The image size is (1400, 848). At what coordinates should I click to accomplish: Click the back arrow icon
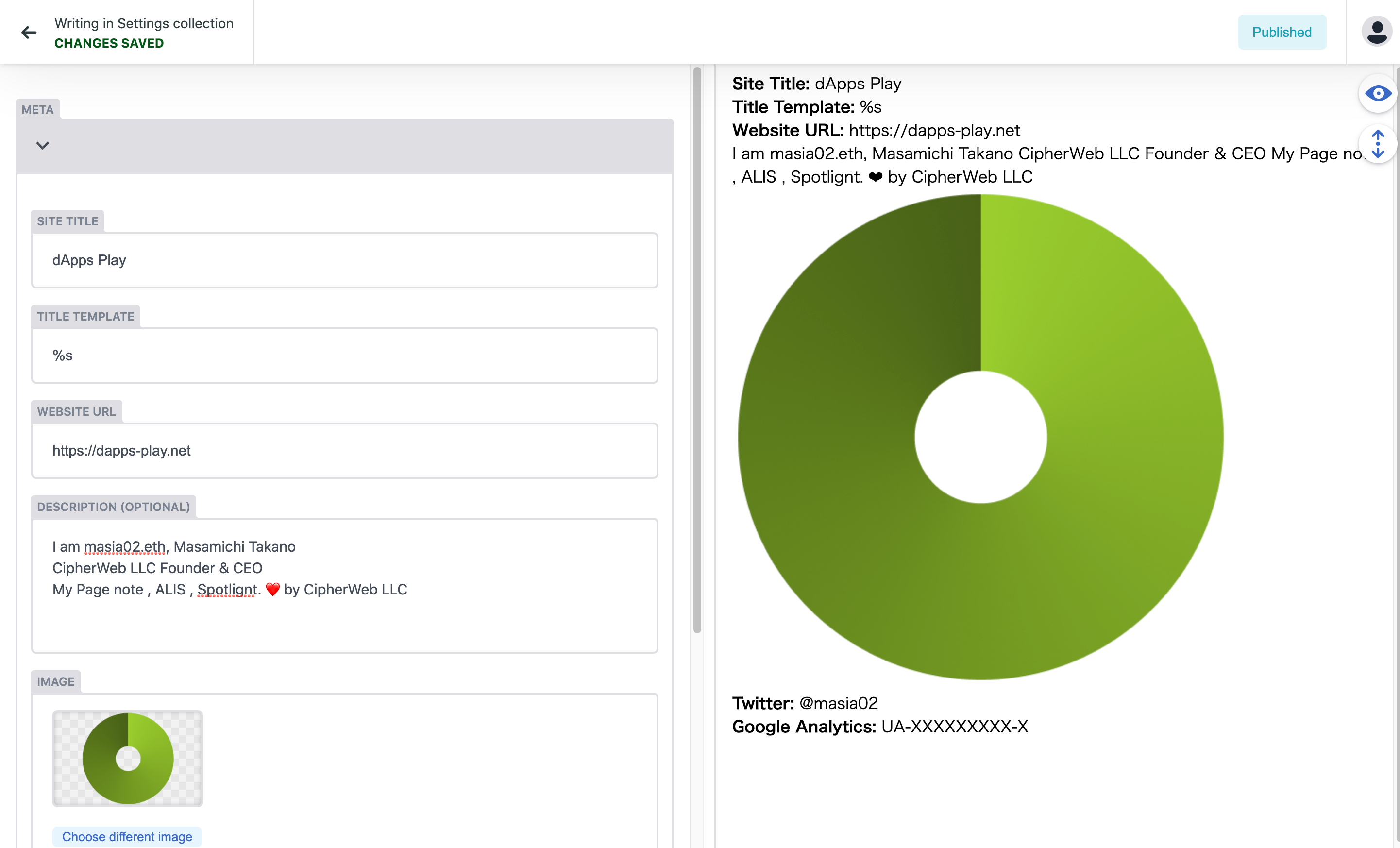(x=29, y=33)
